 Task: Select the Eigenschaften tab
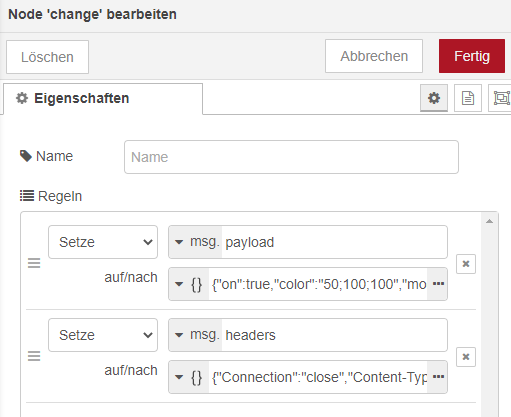tap(103, 99)
